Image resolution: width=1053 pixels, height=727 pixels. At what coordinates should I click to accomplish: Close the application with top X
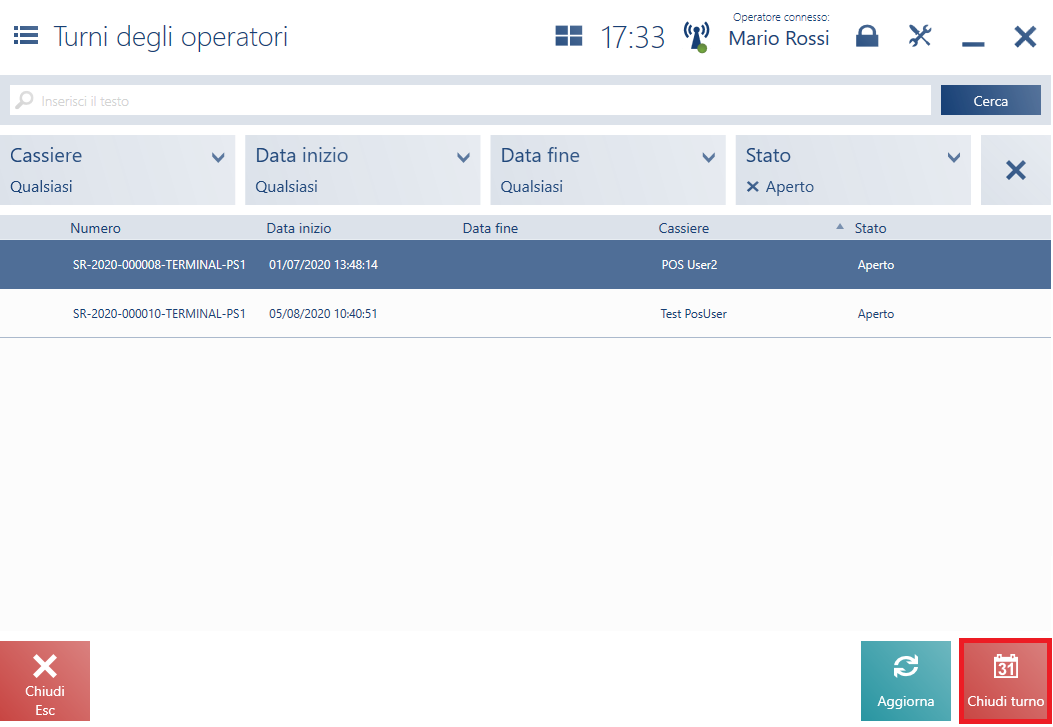coord(1025,37)
